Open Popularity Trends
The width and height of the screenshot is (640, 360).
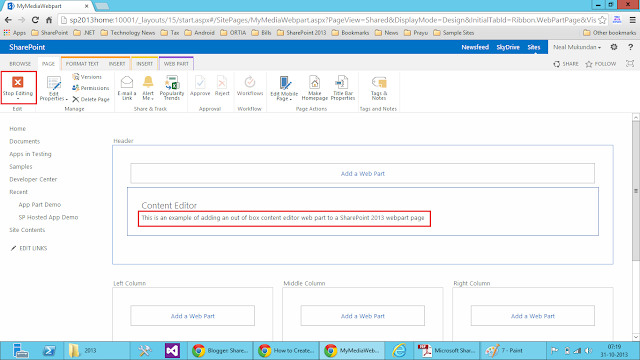tap(172, 88)
